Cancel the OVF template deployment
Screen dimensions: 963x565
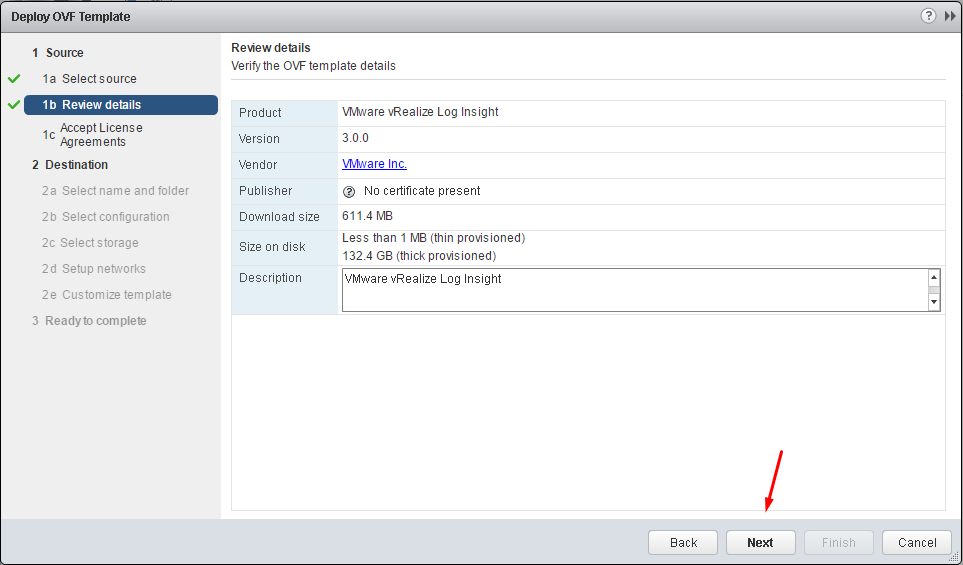click(x=917, y=543)
